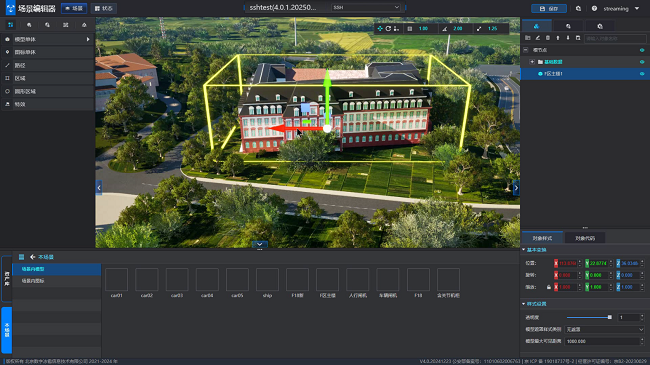Choose the 图标单体 location pin item
Screen dimensions: 650x365
point(47,52)
